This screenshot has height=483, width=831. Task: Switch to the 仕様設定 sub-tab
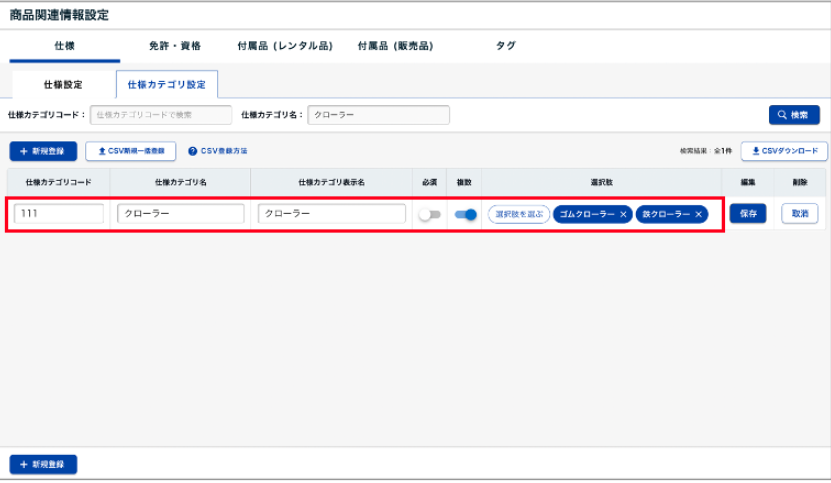(63, 85)
